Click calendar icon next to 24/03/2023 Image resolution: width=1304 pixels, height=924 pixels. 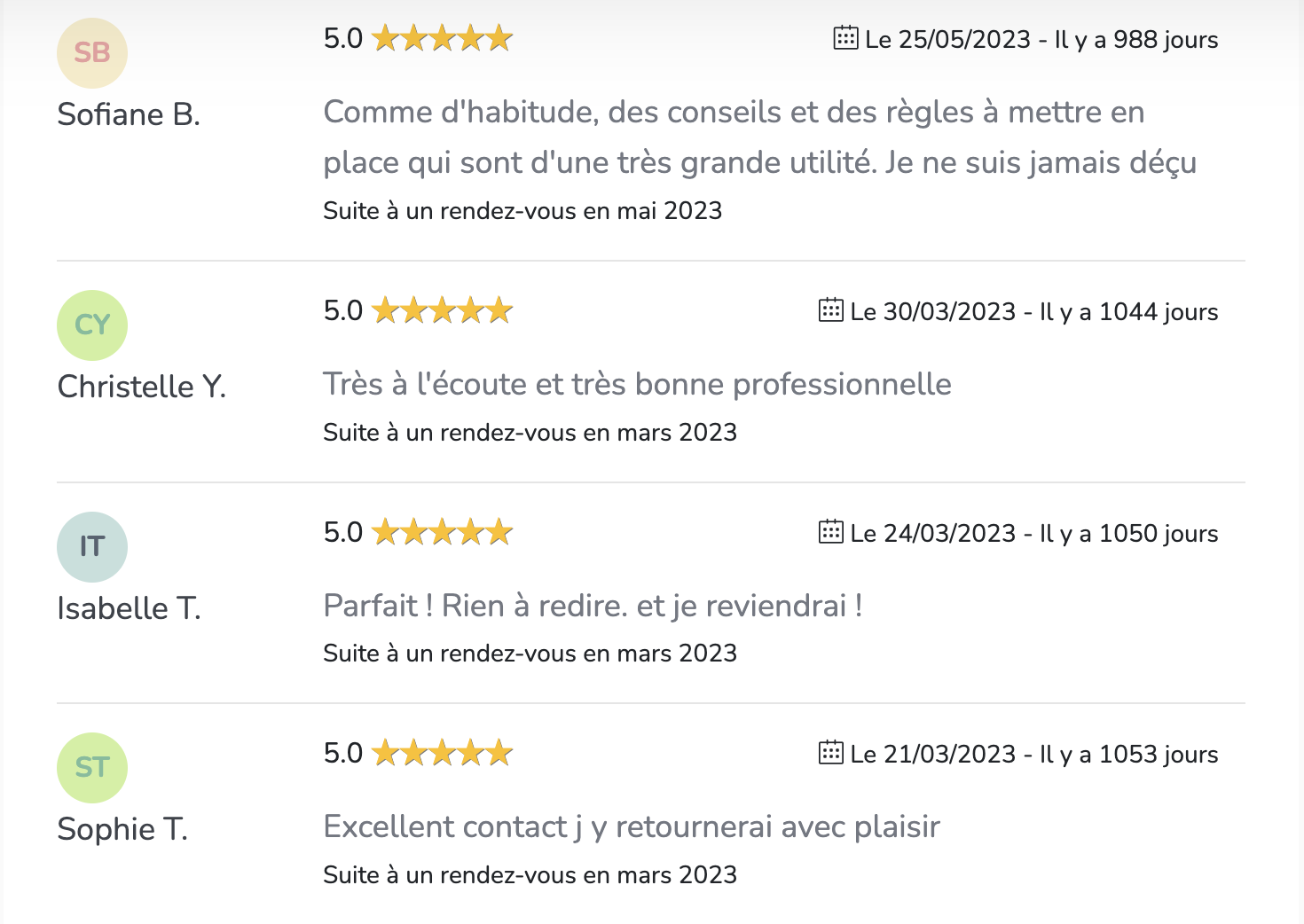tap(830, 532)
